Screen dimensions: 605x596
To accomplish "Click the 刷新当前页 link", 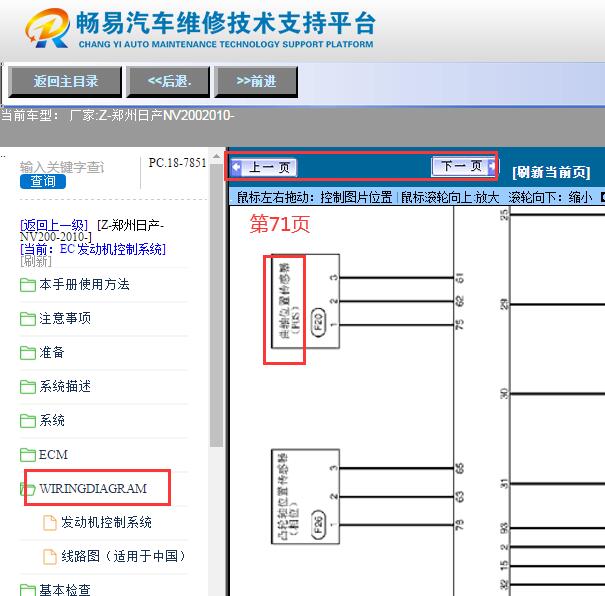I will point(551,172).
